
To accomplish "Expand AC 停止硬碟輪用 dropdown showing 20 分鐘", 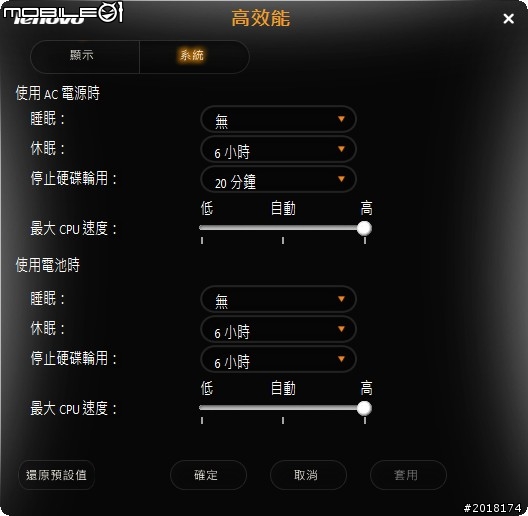I will click(278, 179).
